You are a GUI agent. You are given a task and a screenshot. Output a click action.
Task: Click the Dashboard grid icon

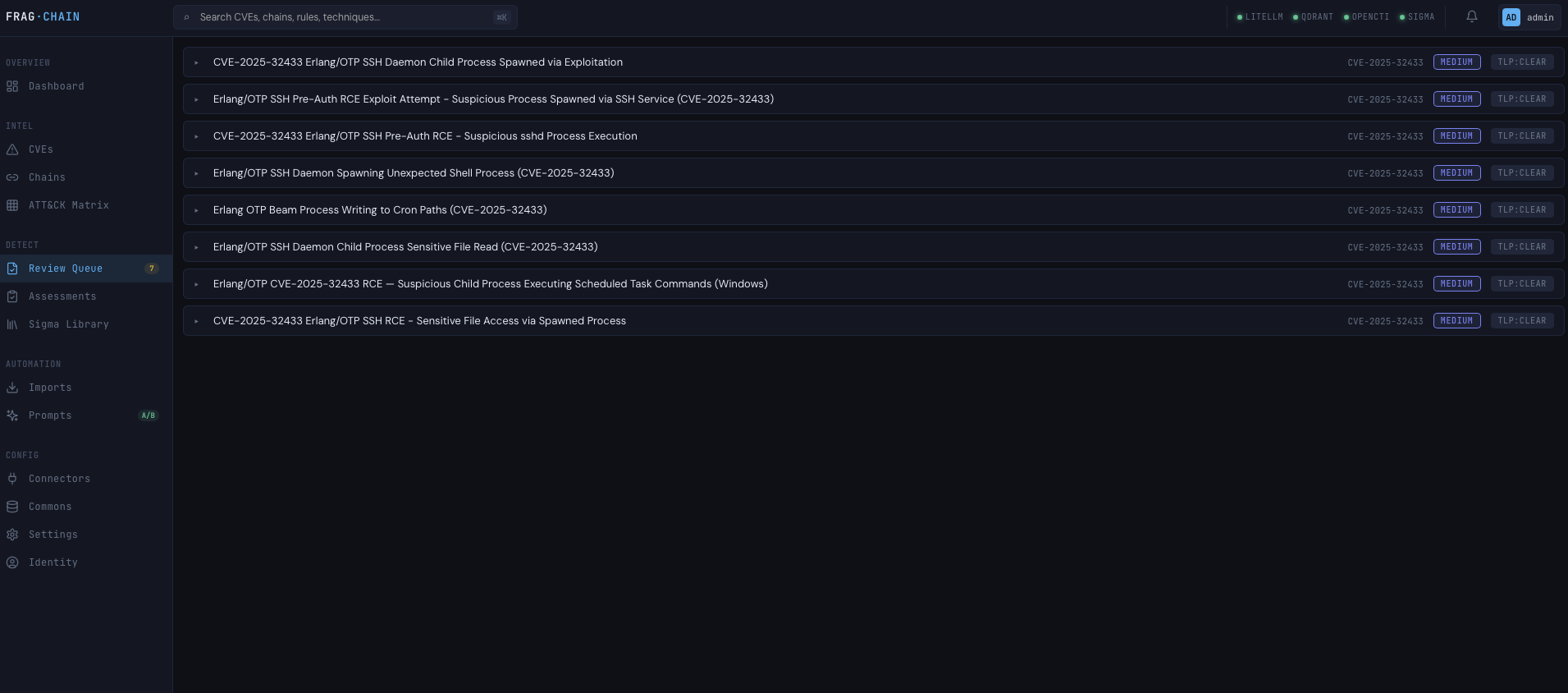tap(12, 86)
